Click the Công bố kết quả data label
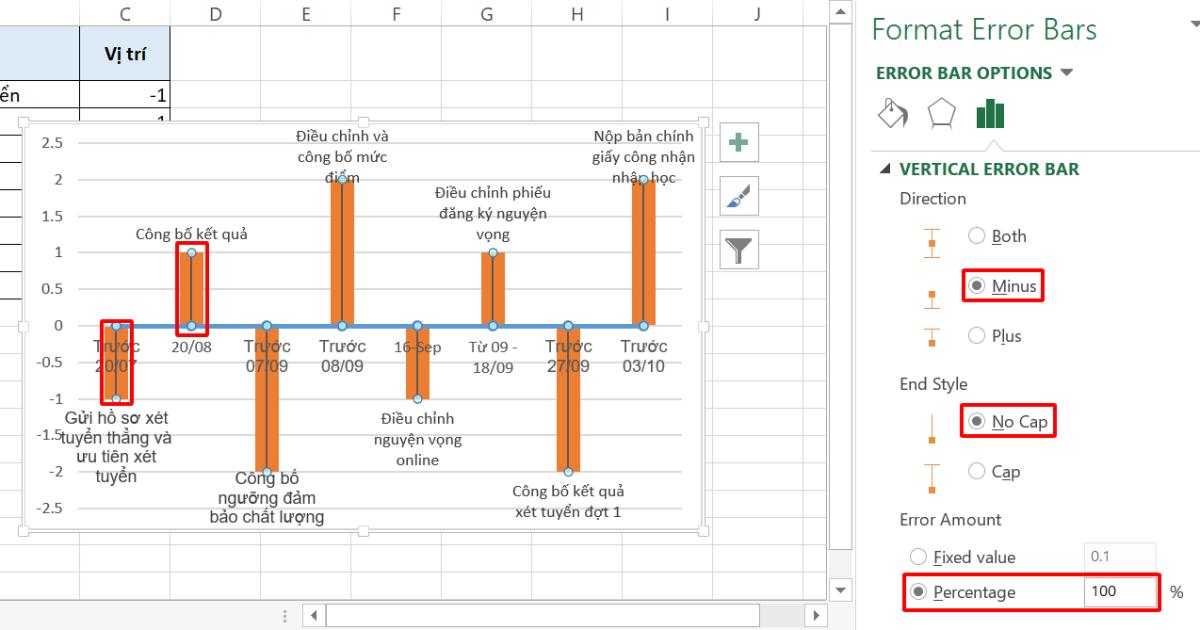 (190, 232)
